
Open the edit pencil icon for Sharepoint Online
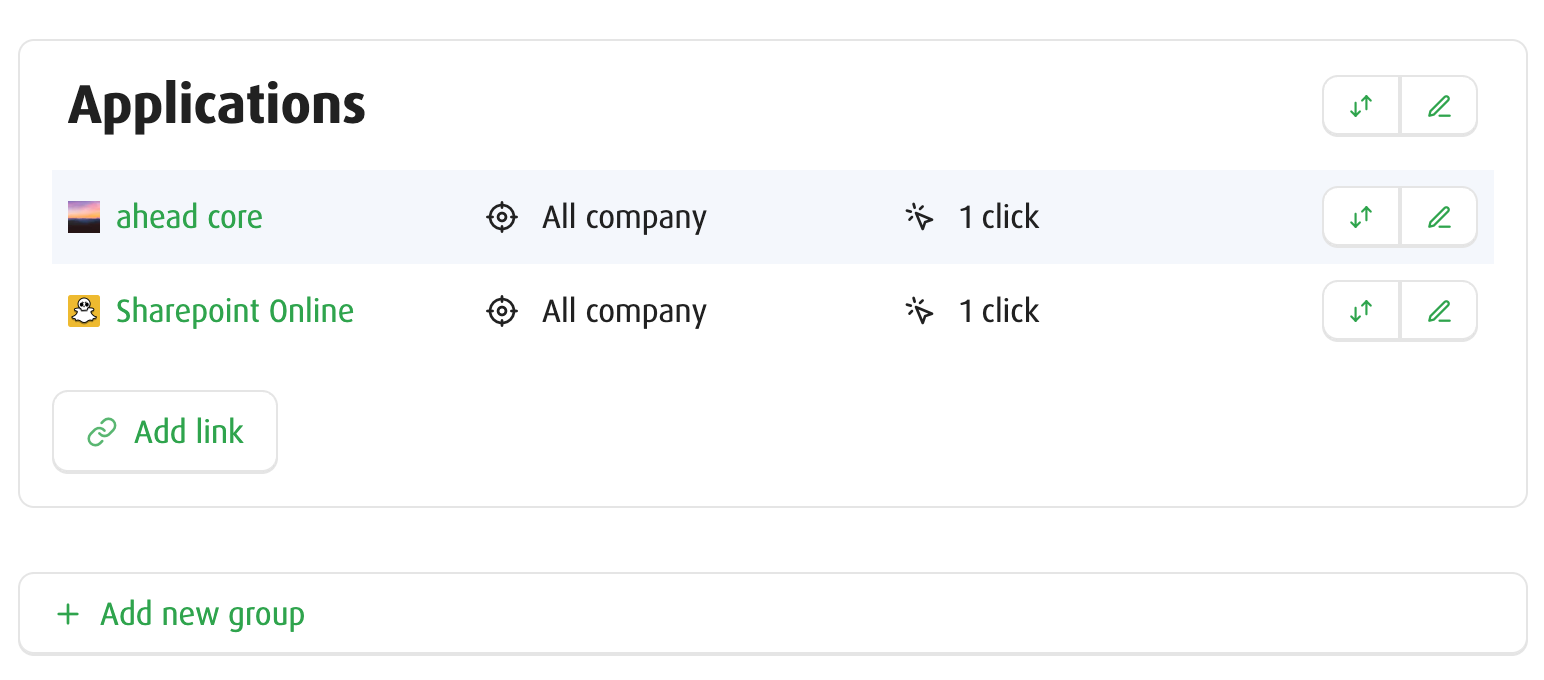(x=1438, y=311)
